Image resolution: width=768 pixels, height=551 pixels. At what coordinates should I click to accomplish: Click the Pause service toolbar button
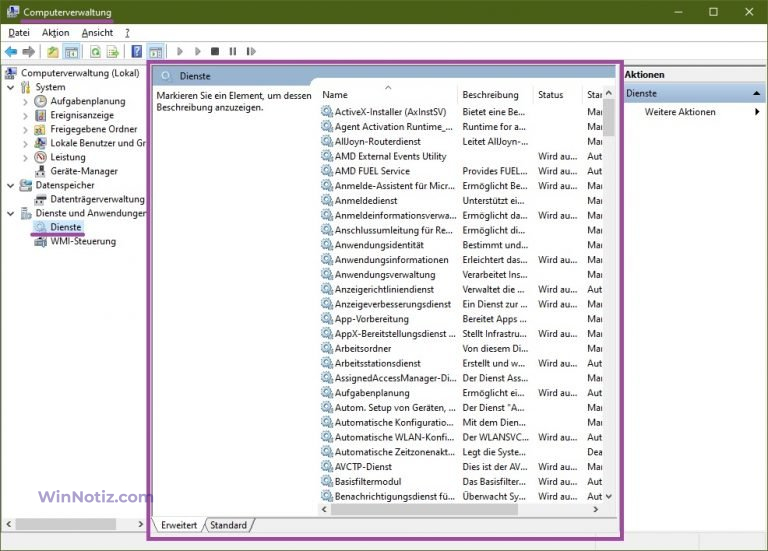click(x=232, y=51)
